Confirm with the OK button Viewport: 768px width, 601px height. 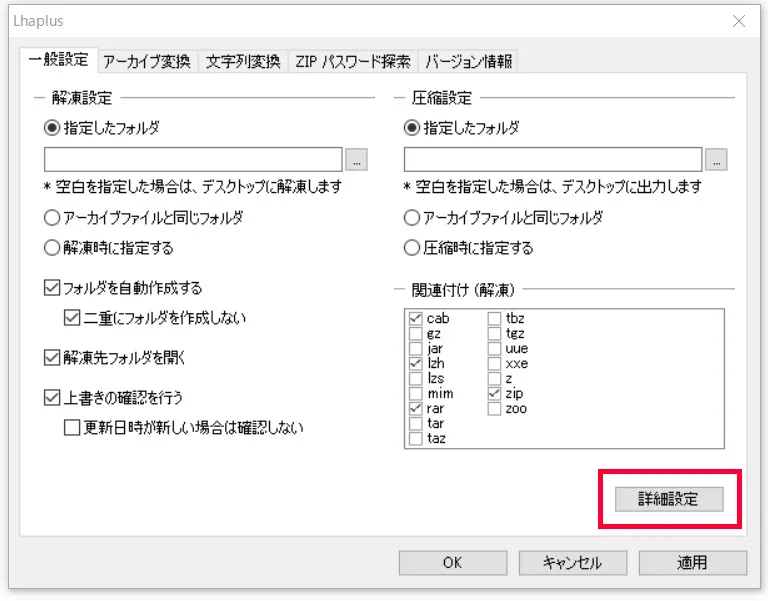[x=453, y=563]
